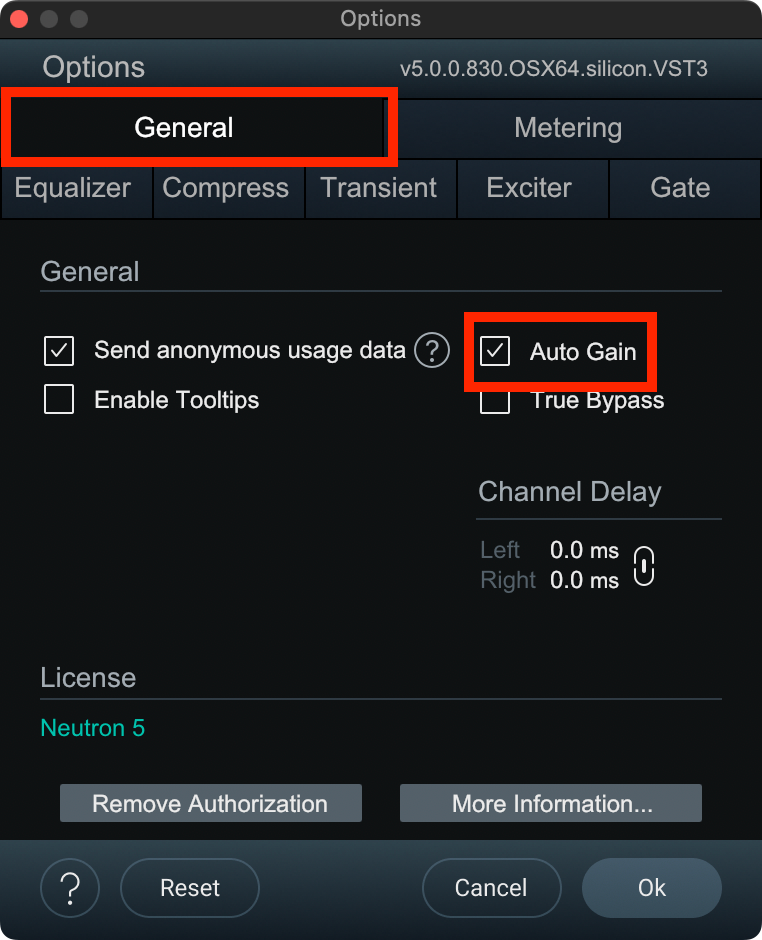762x940 pixels.
Task: Toggle the channel delay link icon
Action: [x=645, y=566]
